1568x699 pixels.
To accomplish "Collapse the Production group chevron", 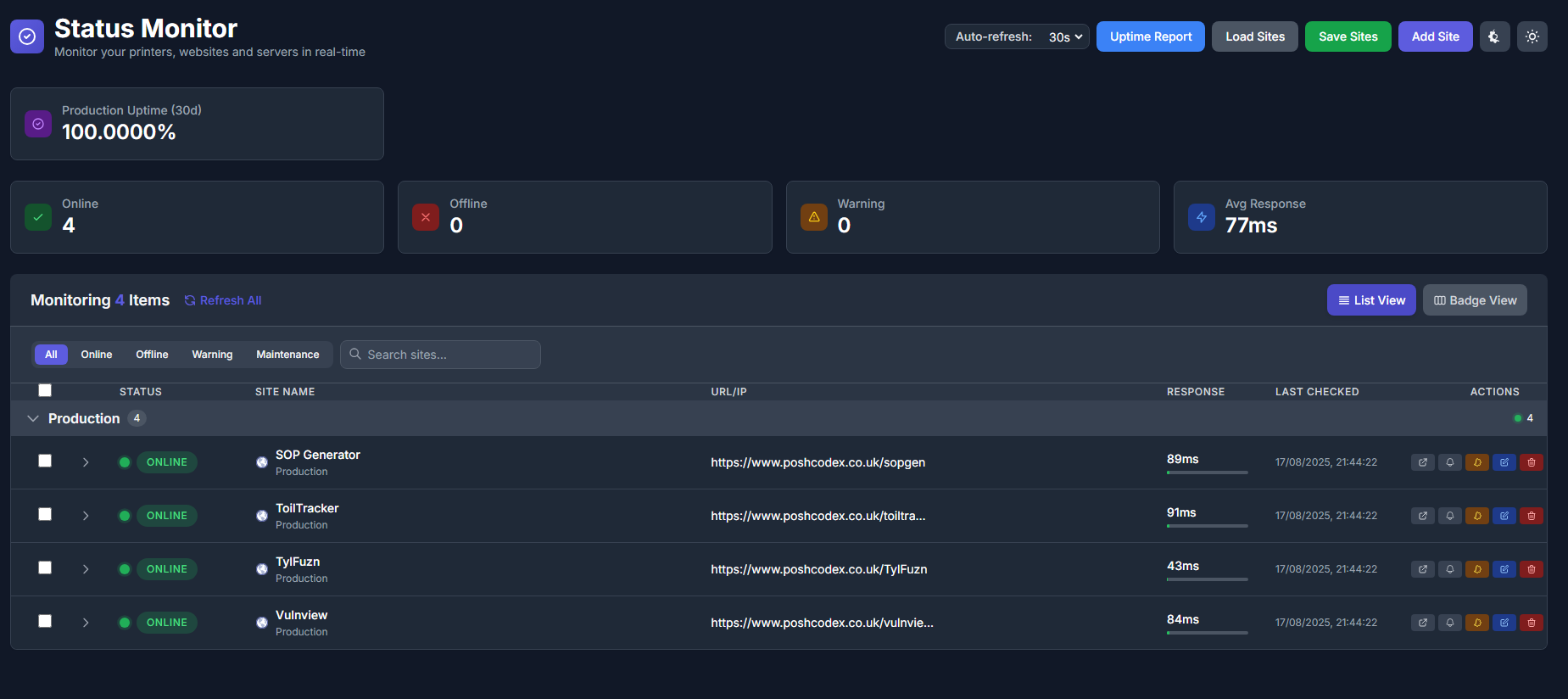I will [x=33, y=418].
